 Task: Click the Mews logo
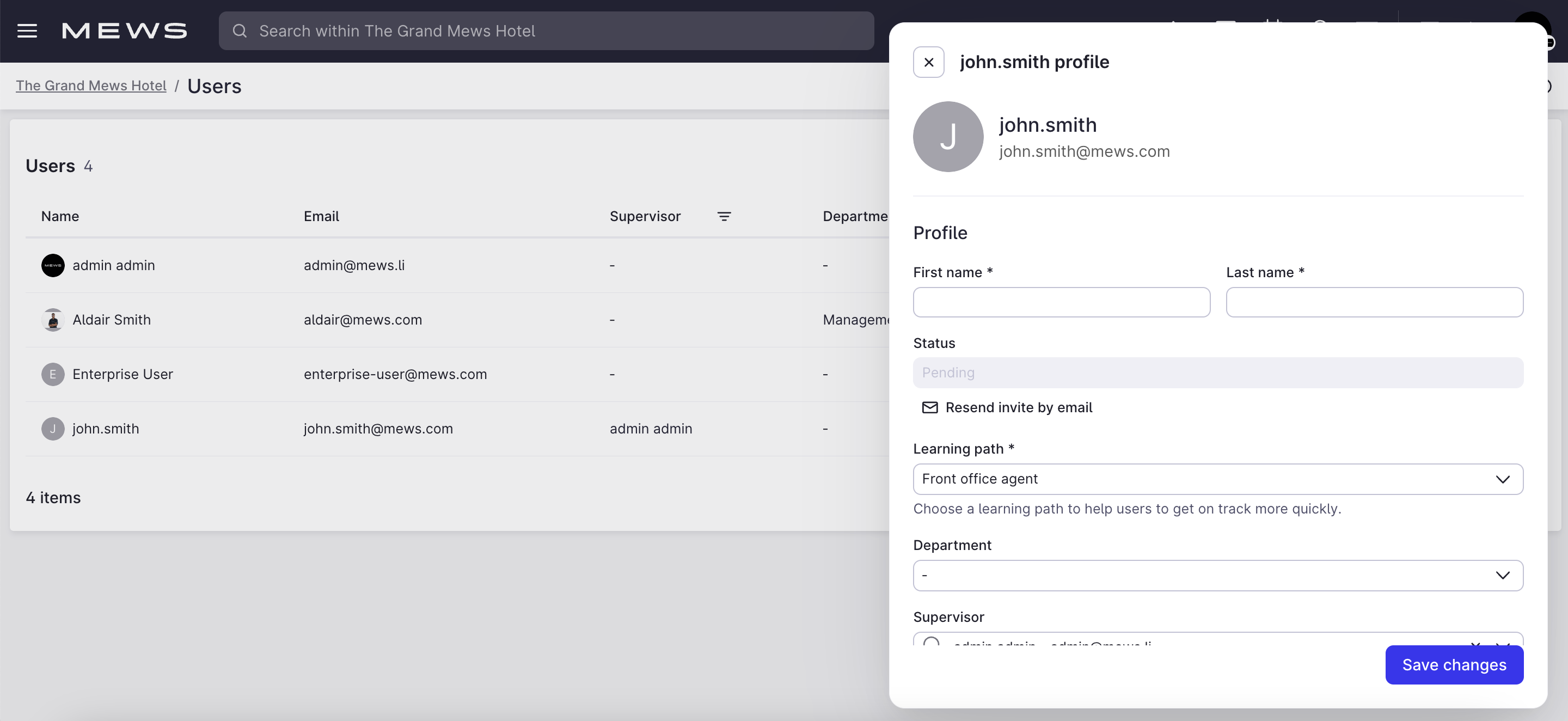coord(124,31)
